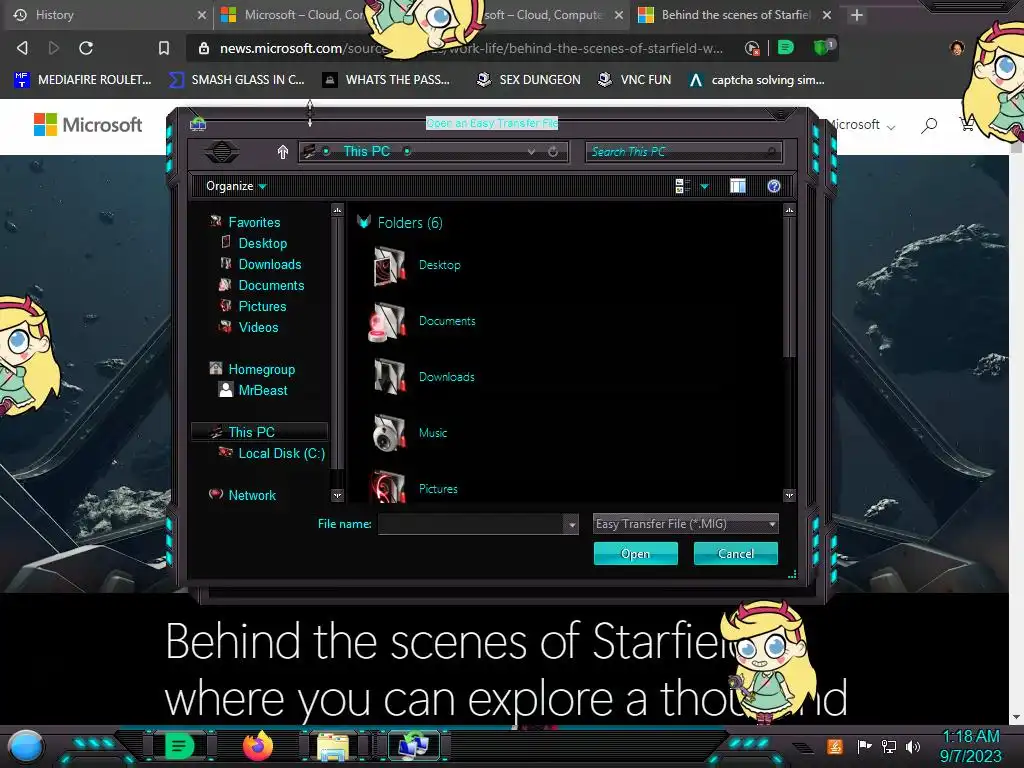
Task: Open dialog help icon
Action: [774, 186]
